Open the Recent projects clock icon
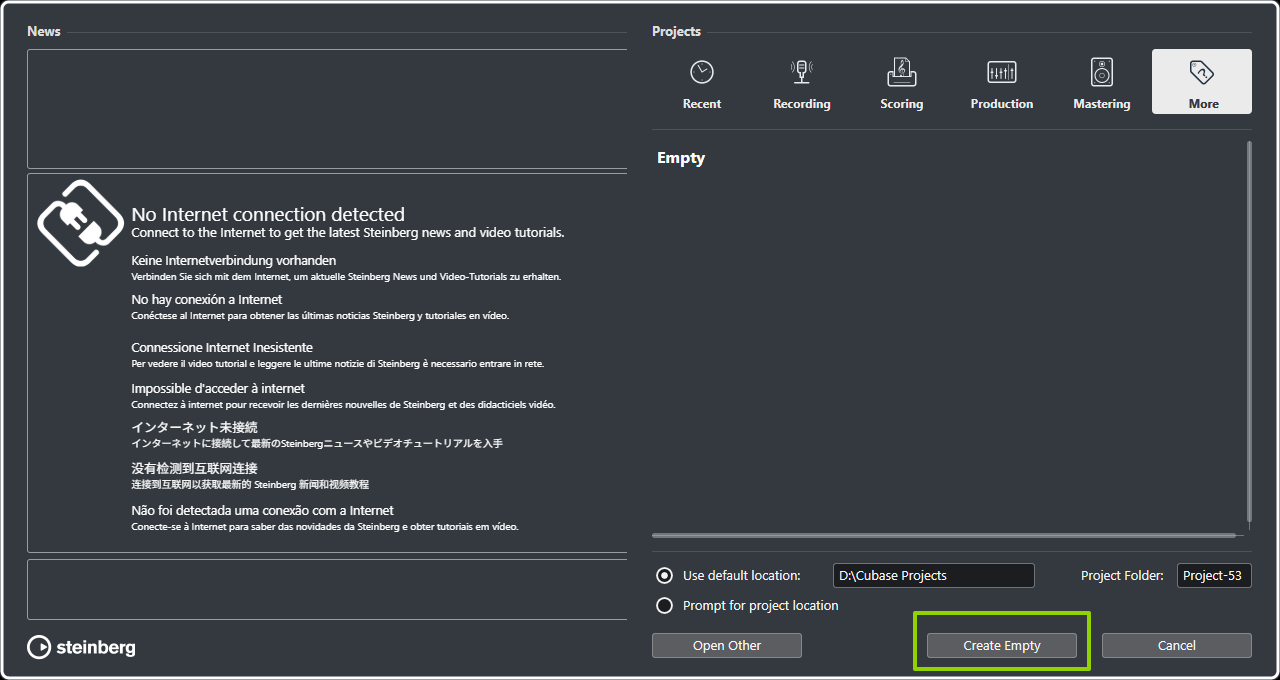The image size is (1280, 680). [x=701, y=73]
